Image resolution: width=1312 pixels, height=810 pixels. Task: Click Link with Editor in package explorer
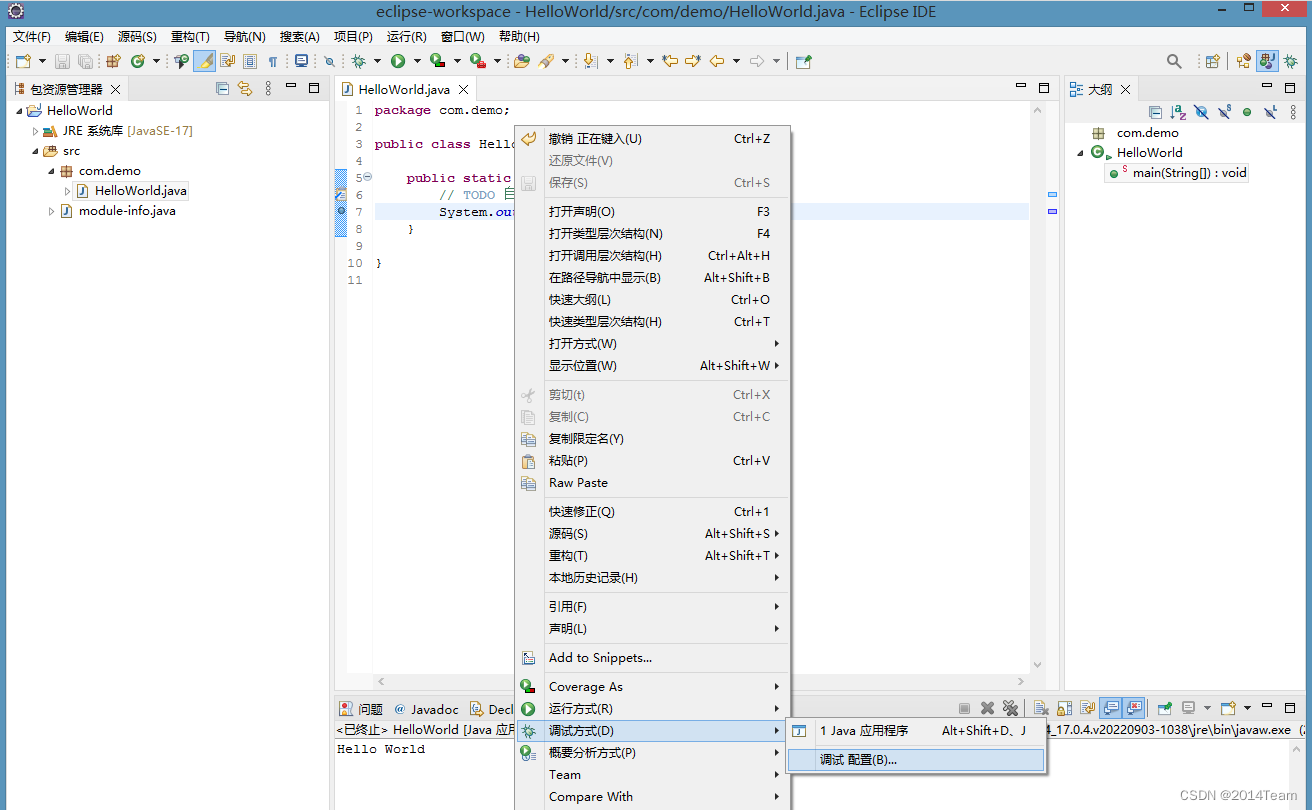pyautogui.click(x=244, y=89)
